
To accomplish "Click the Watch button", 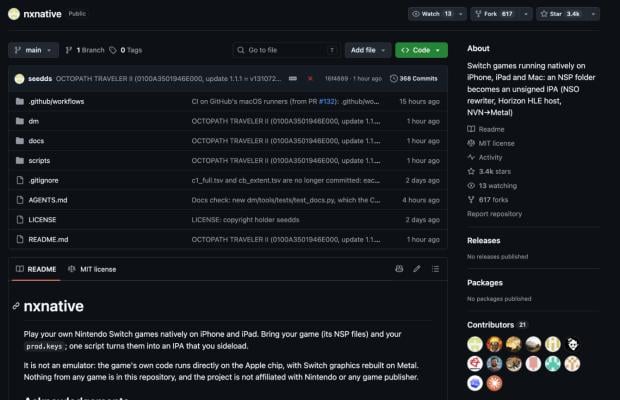I will pos(431,14).
